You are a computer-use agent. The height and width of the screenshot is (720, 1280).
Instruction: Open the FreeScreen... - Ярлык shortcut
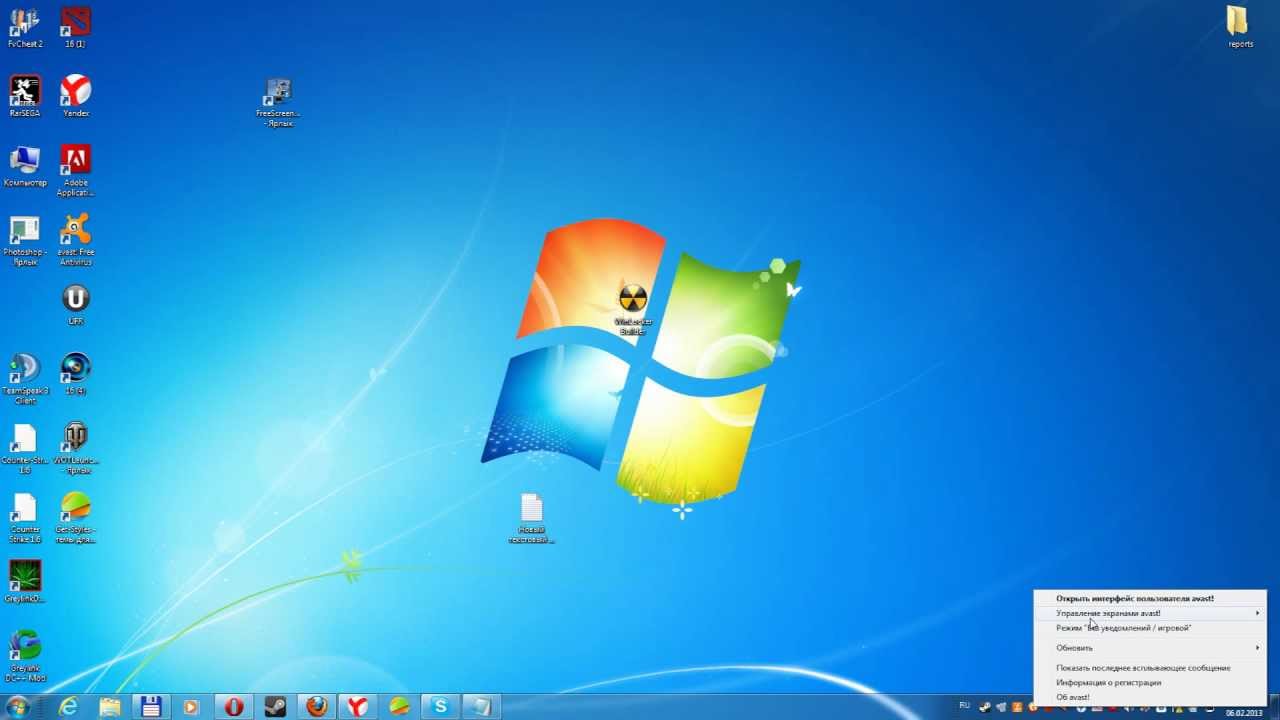click(x=277, y=103)
